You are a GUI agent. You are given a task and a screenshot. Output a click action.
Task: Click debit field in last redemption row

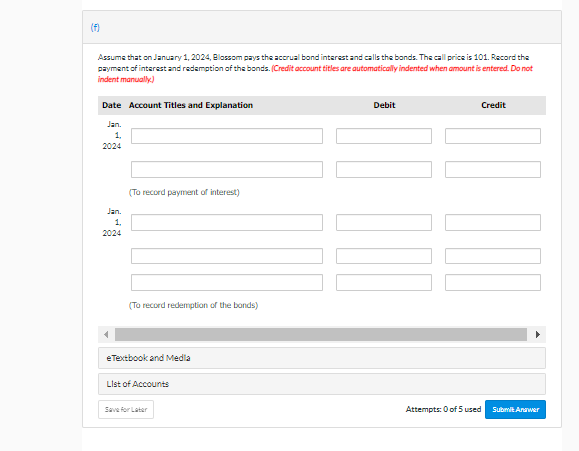click(384, 282)
